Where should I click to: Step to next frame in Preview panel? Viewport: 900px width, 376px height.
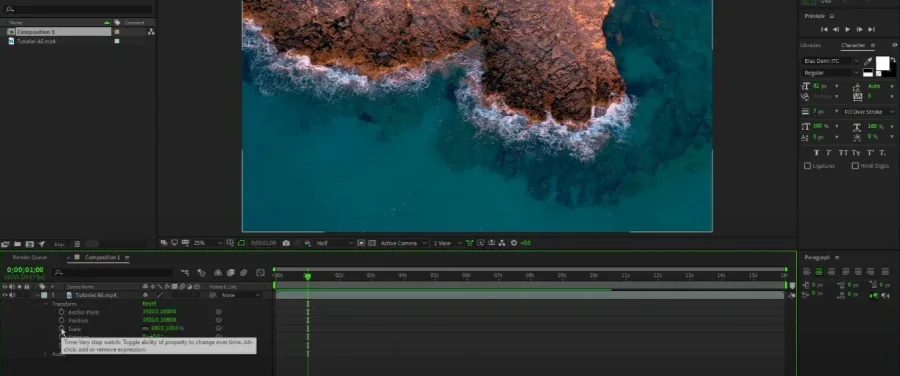[x=859, y=29]
